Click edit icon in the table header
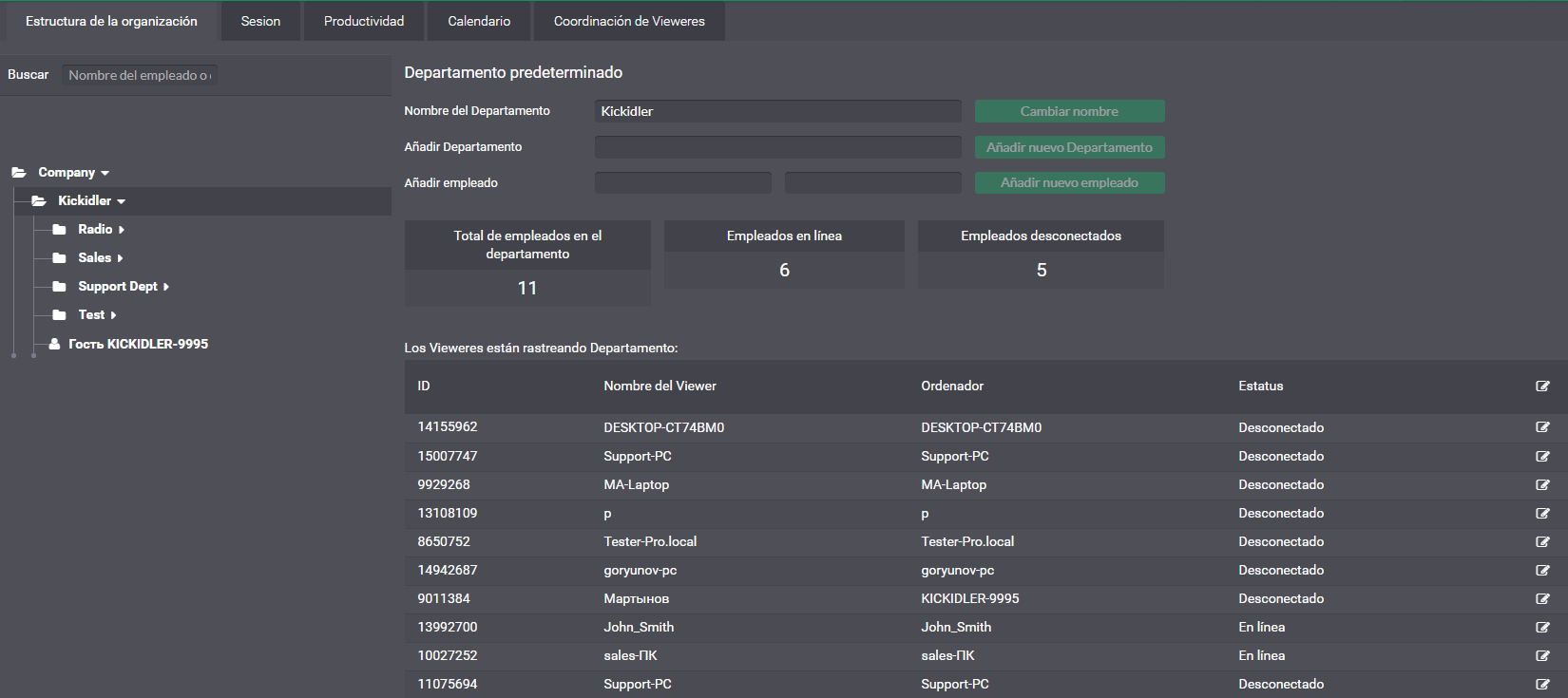The image size is (1568, 698). click(1542, 386)
